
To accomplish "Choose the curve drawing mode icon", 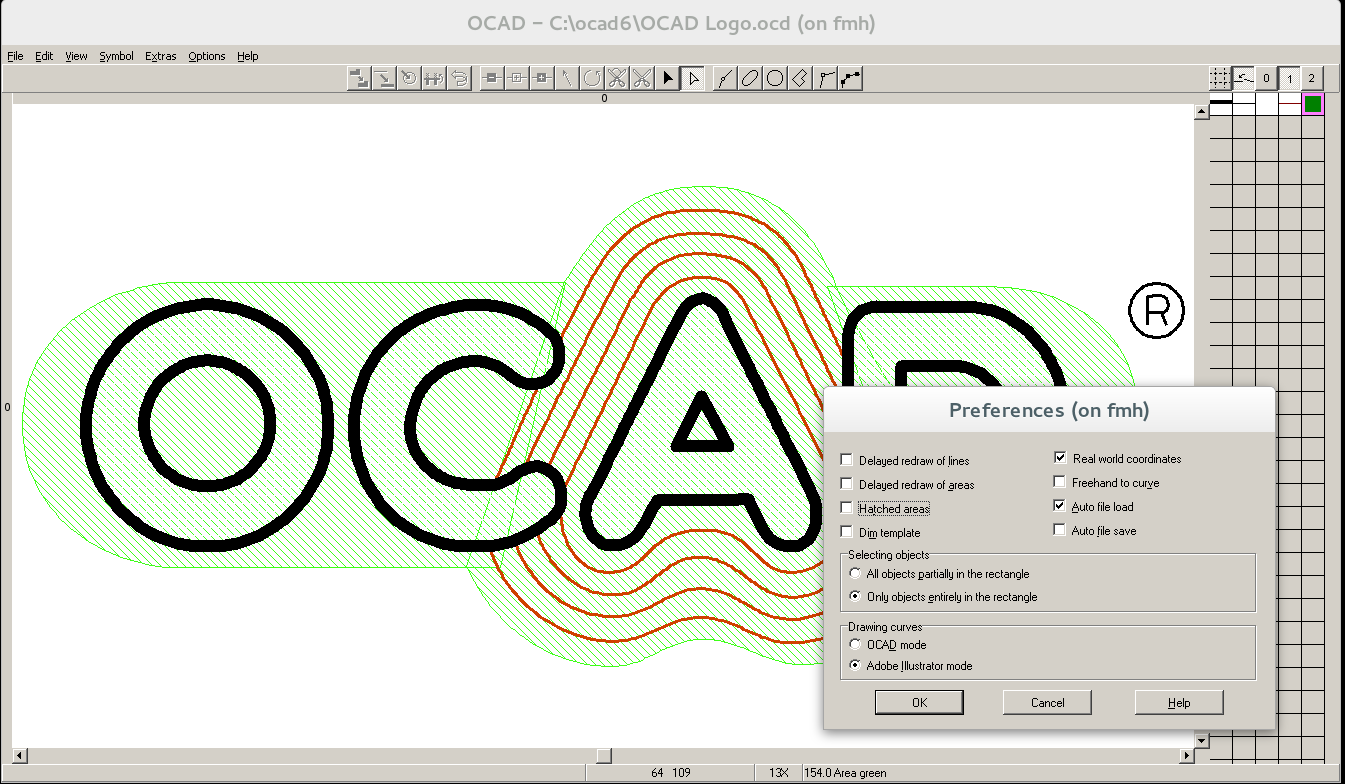I will coord(725,78).
